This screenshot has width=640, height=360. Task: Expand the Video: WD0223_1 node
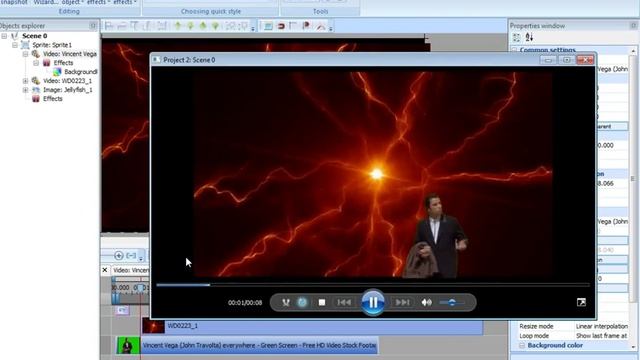coord(25,81)
